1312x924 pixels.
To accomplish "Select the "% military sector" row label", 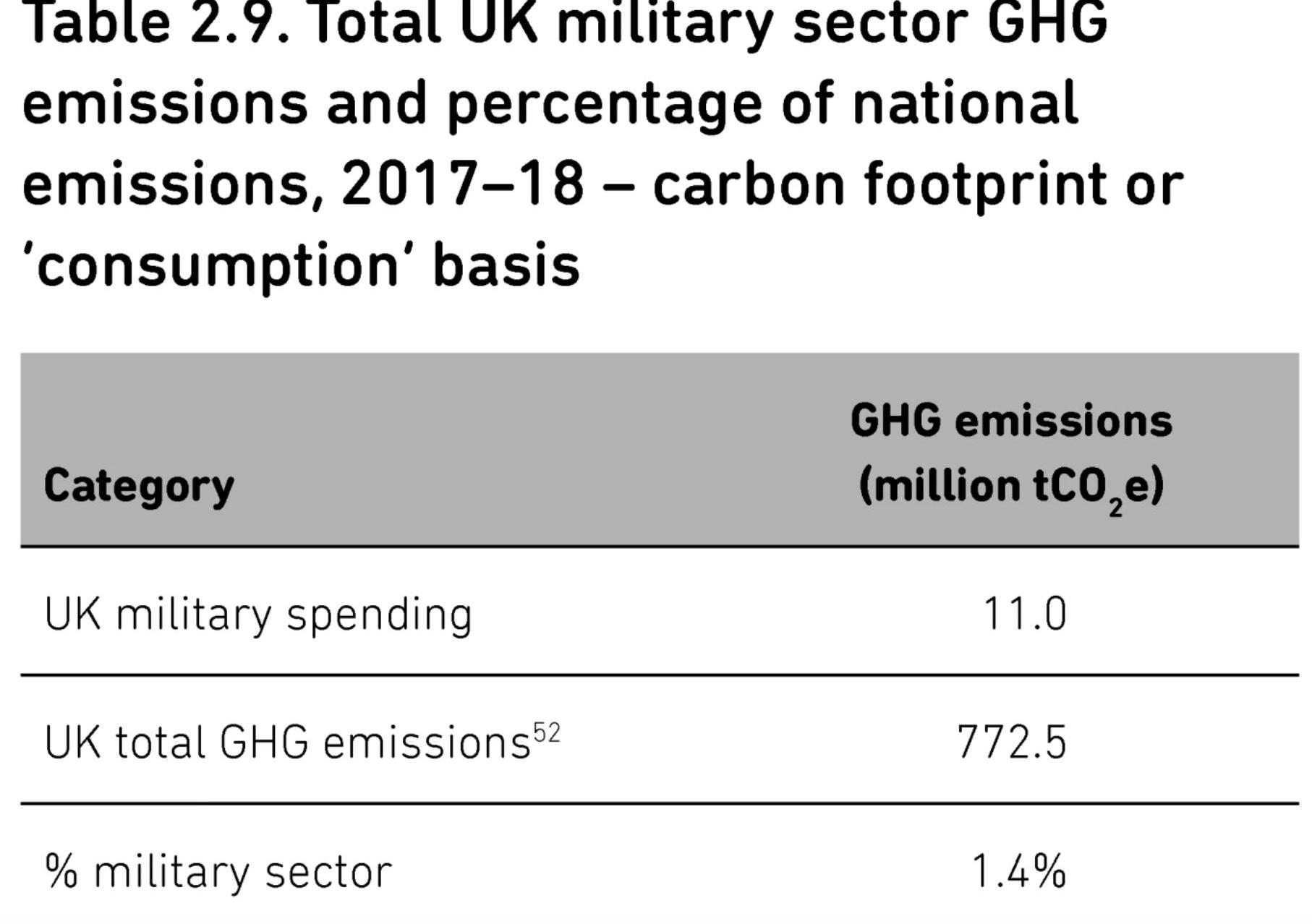I will point(218,871).
